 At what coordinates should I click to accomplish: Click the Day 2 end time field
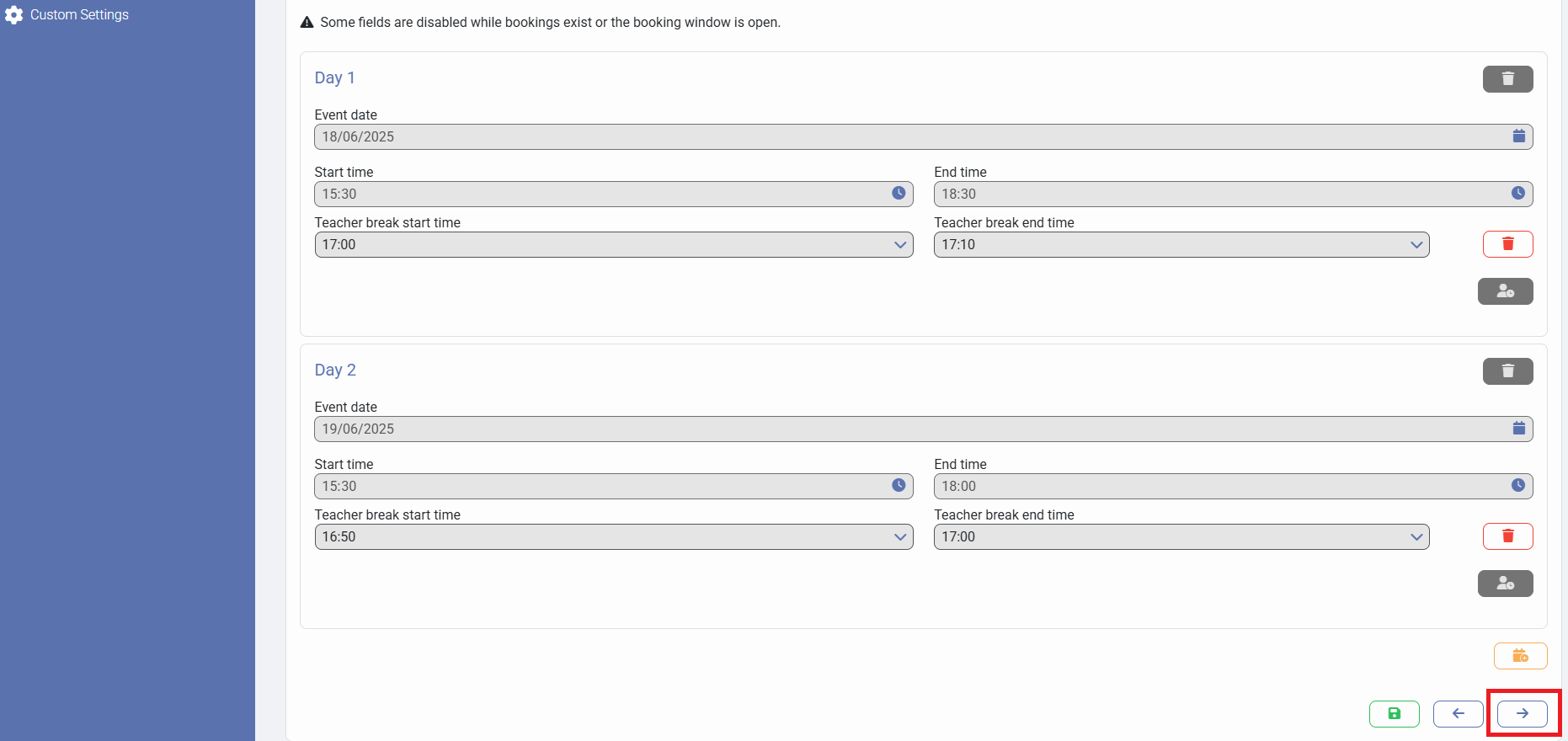click(x=1221, y=487)
